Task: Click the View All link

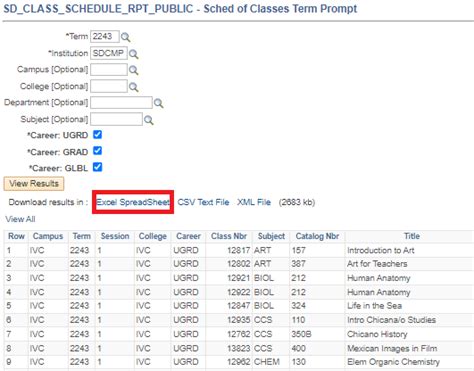Action: pyautogui.click(x=20, y=219)
